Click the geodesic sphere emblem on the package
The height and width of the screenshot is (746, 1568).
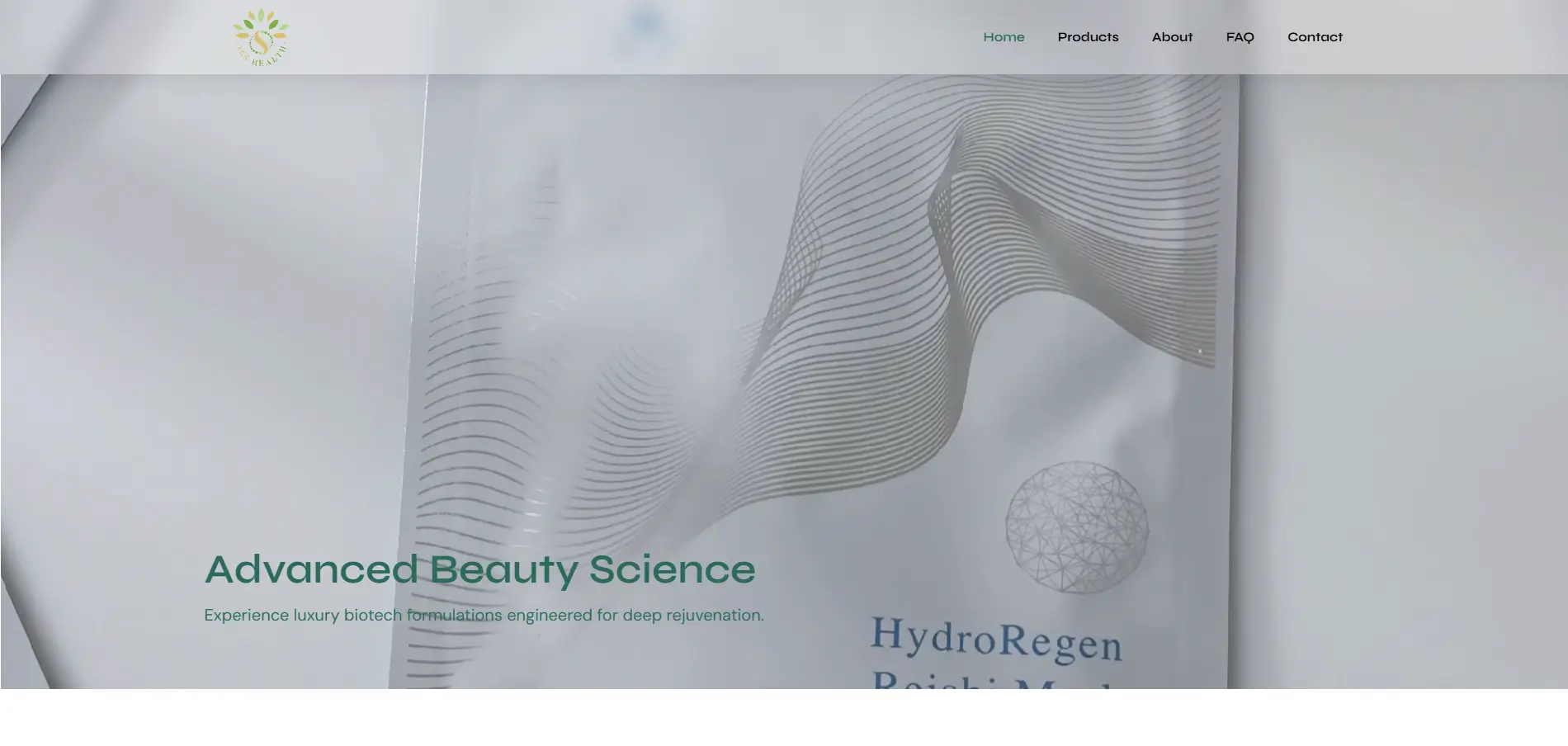point(1076,527)
